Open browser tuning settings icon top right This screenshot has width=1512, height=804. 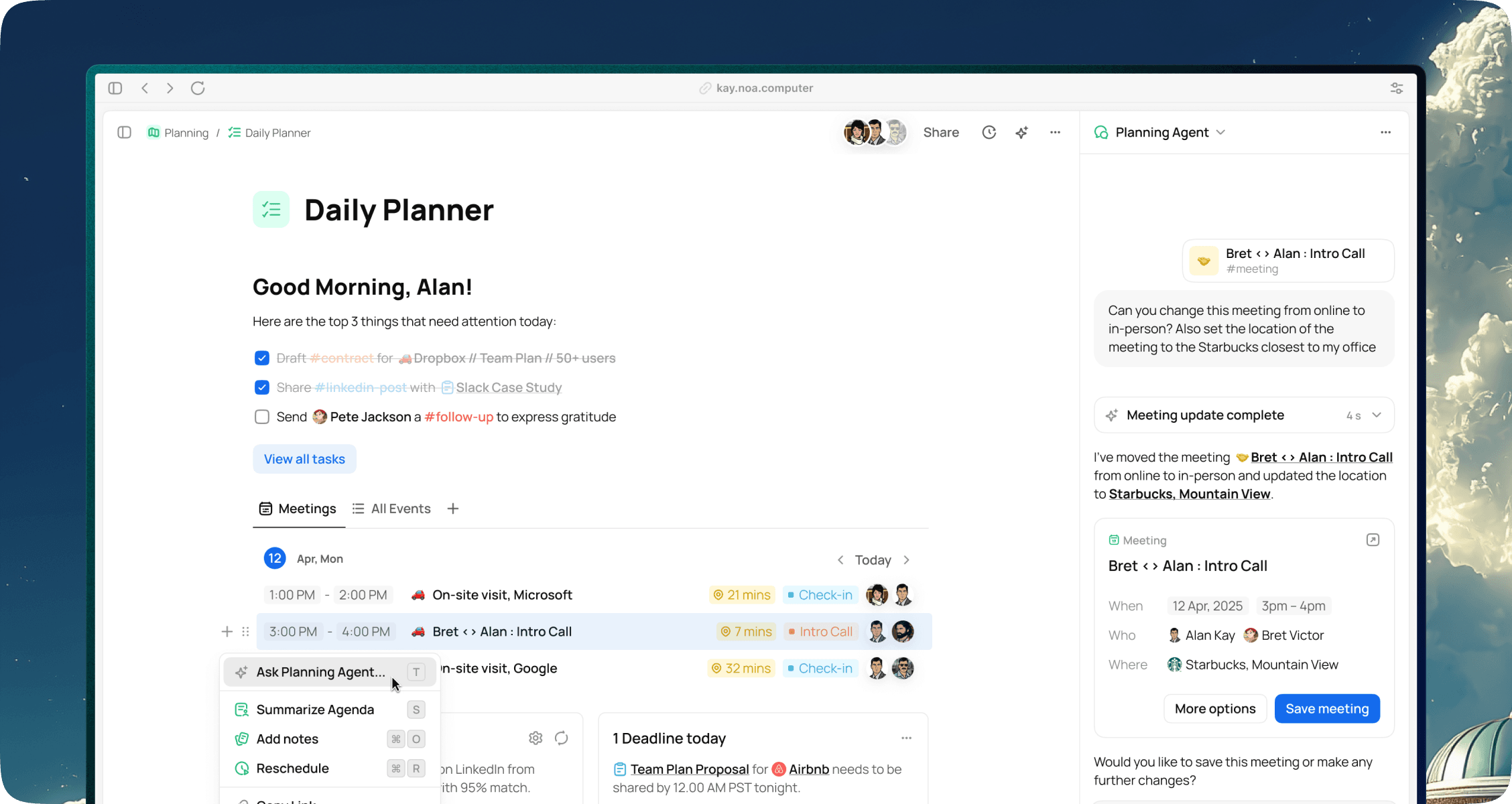point(1397,88)
